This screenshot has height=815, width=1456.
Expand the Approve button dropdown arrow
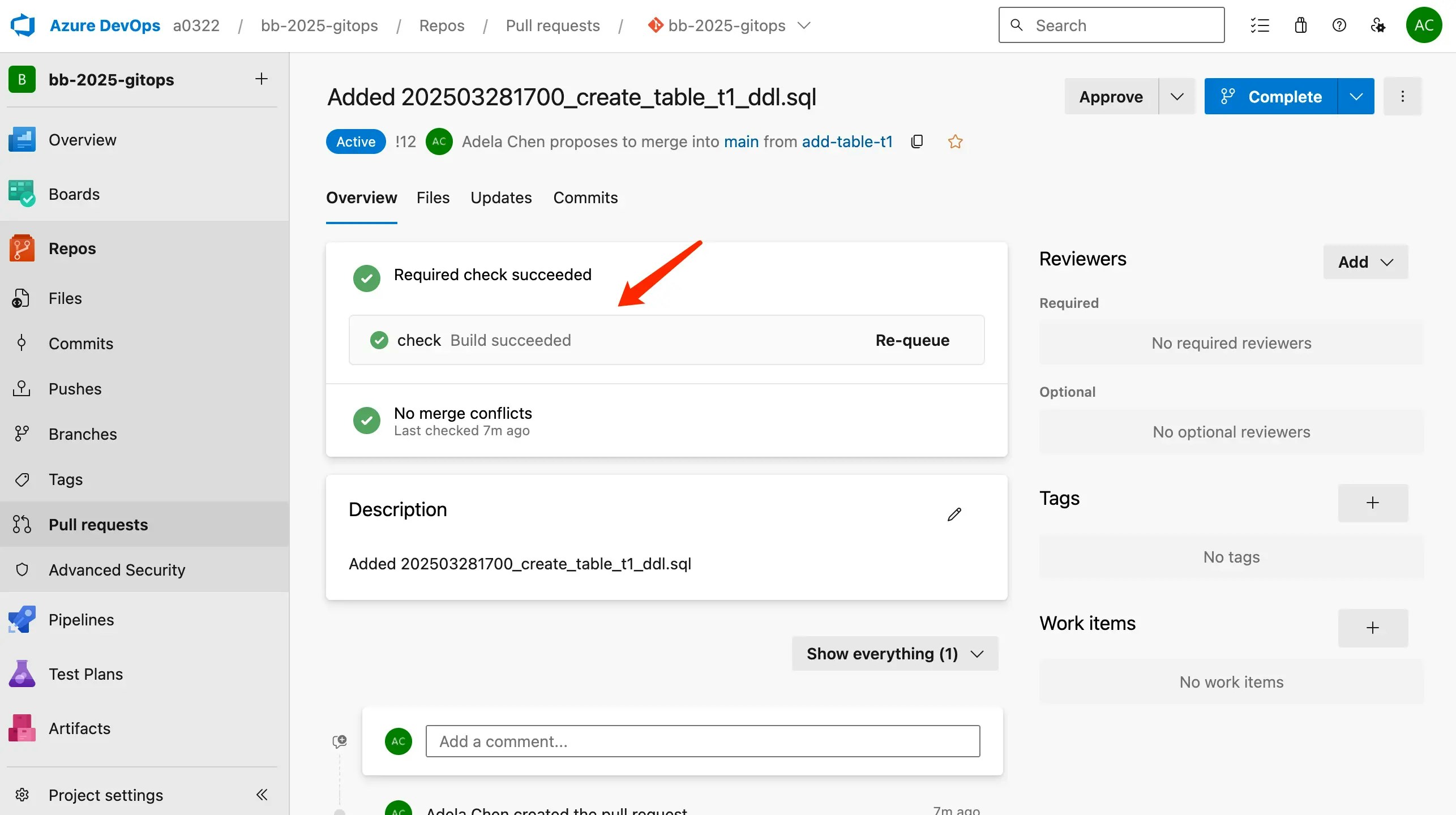click(1177, 96)
